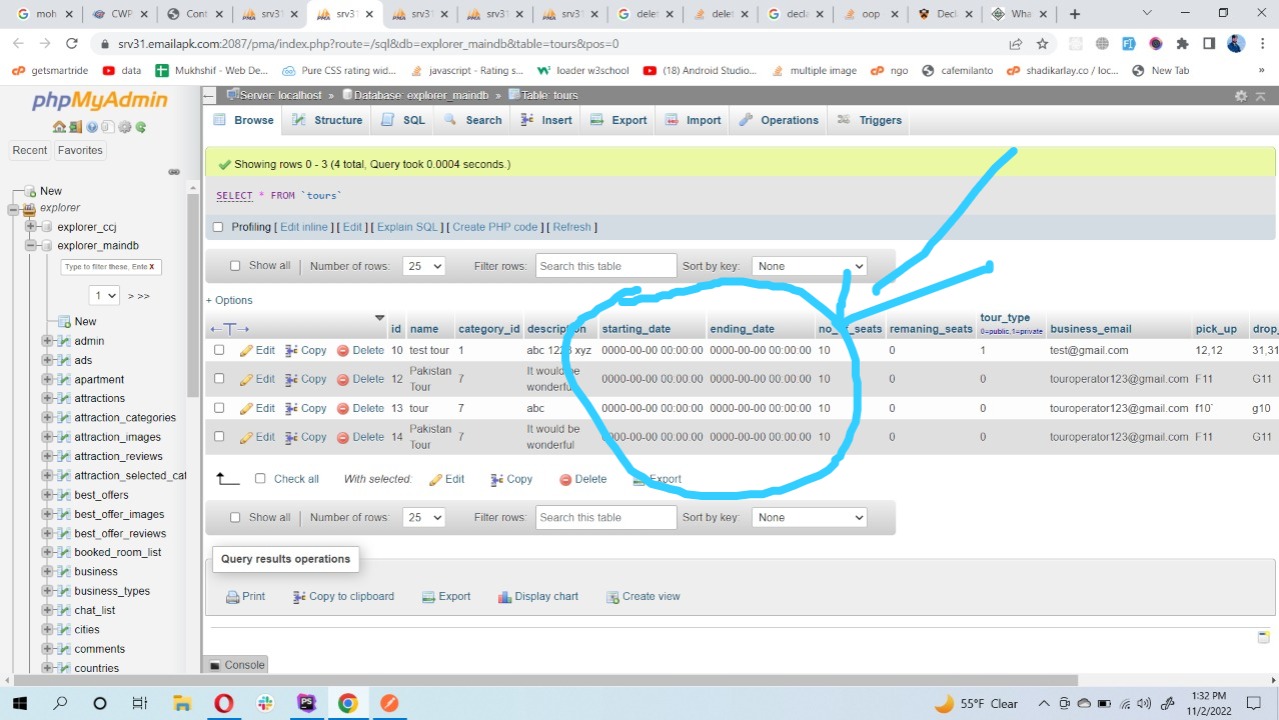The width and height of the screenshot is (1279, 720).
Task: Open the Search tab
Action: [x=472, y=120]
